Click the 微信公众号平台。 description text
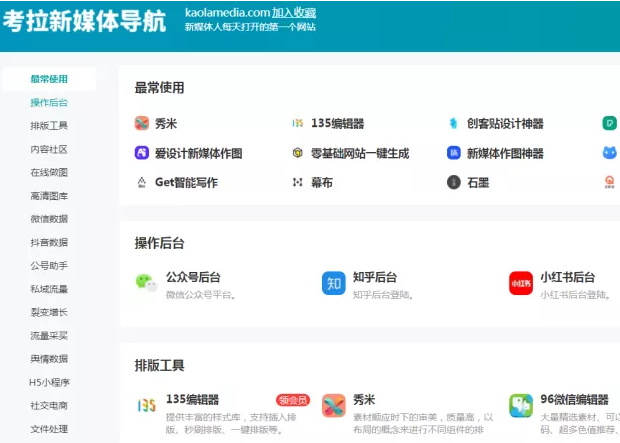This screenshot has height=443, width=620. click(x=201, y=295)
